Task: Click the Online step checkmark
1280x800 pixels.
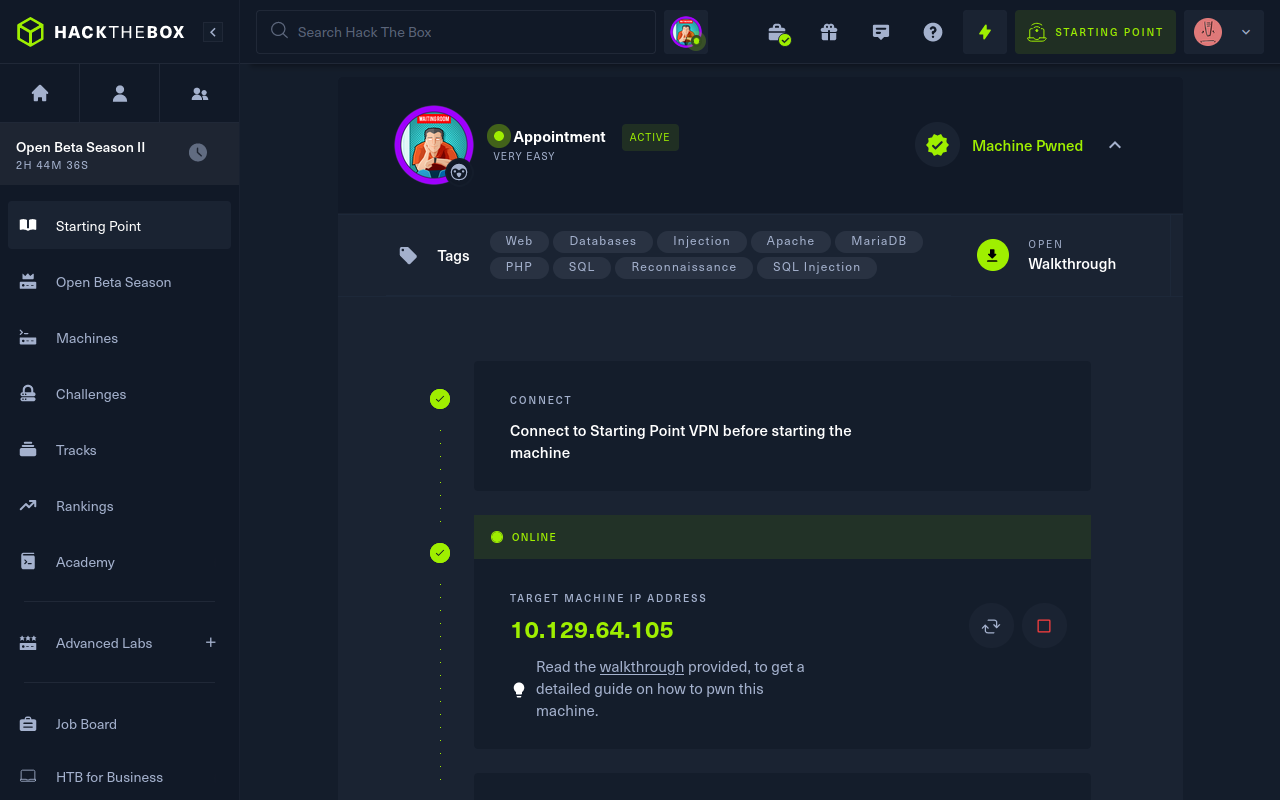Action: (x=440, y=553)
